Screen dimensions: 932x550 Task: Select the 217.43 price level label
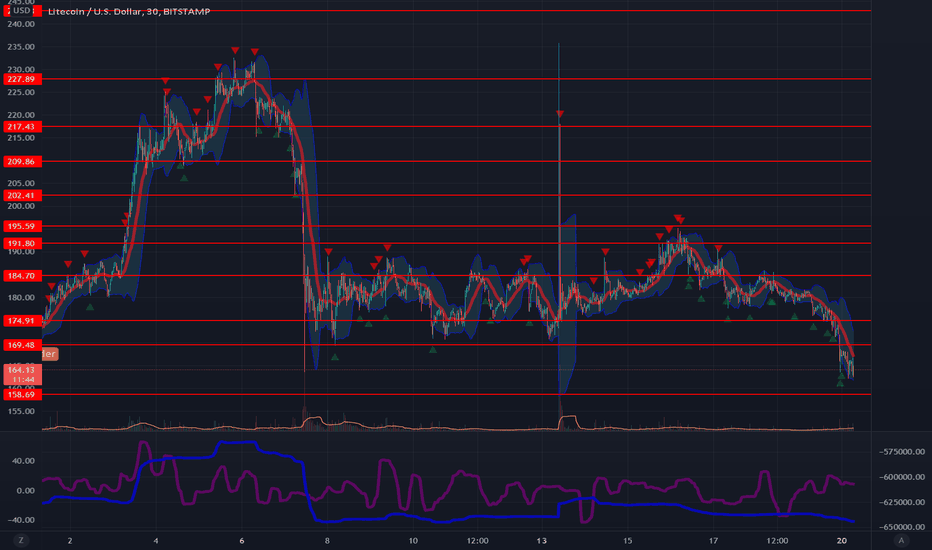click(21, 127)
